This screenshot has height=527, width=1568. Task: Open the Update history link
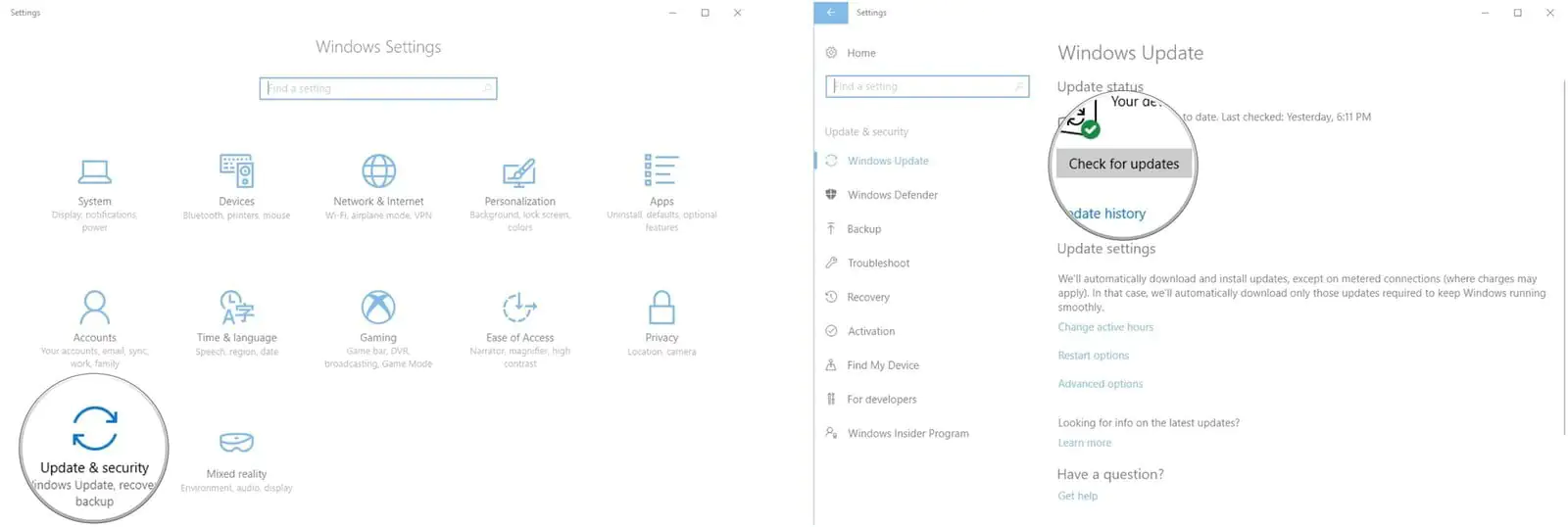click(1107, 214)
